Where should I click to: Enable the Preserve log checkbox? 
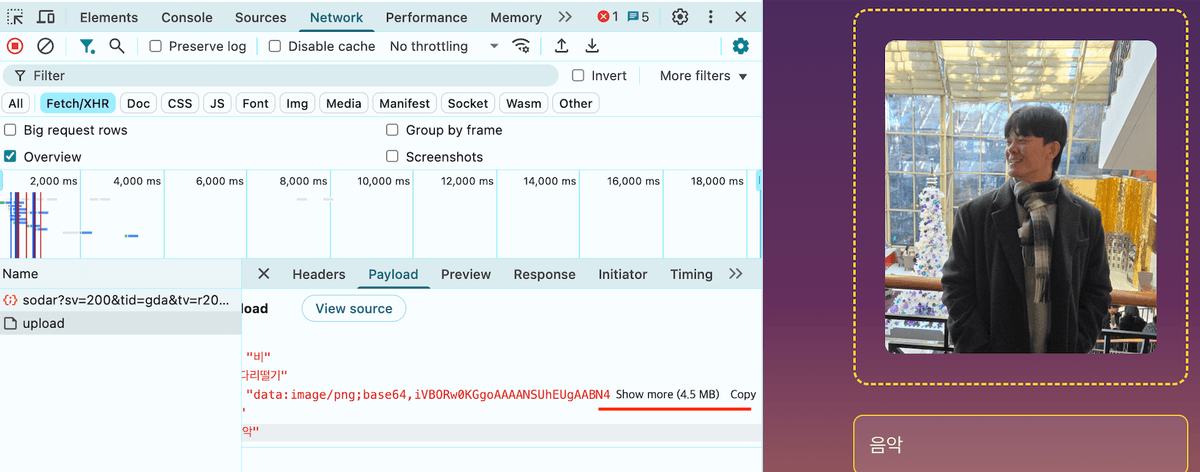pyautogui.click(x=156, y=46)
